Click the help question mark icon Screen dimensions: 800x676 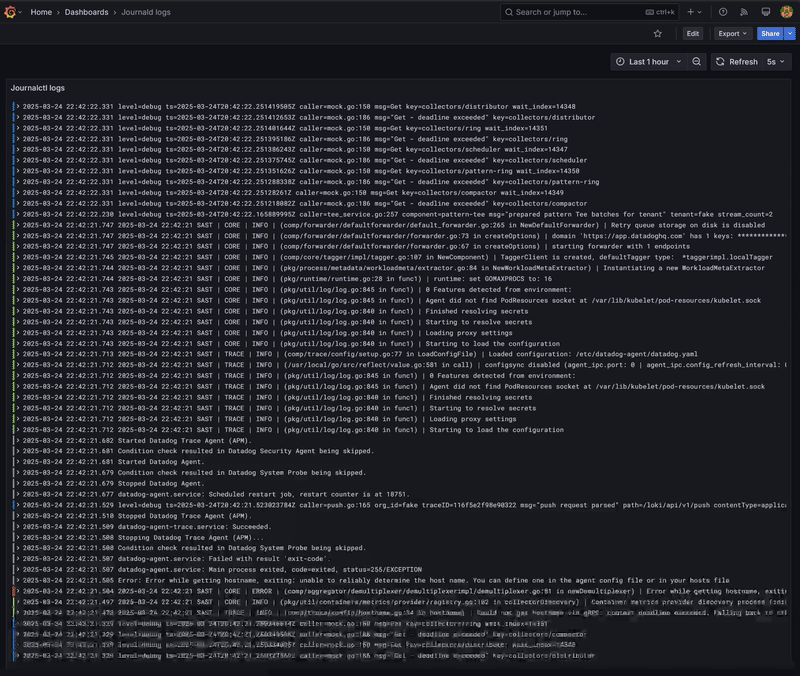722,12
